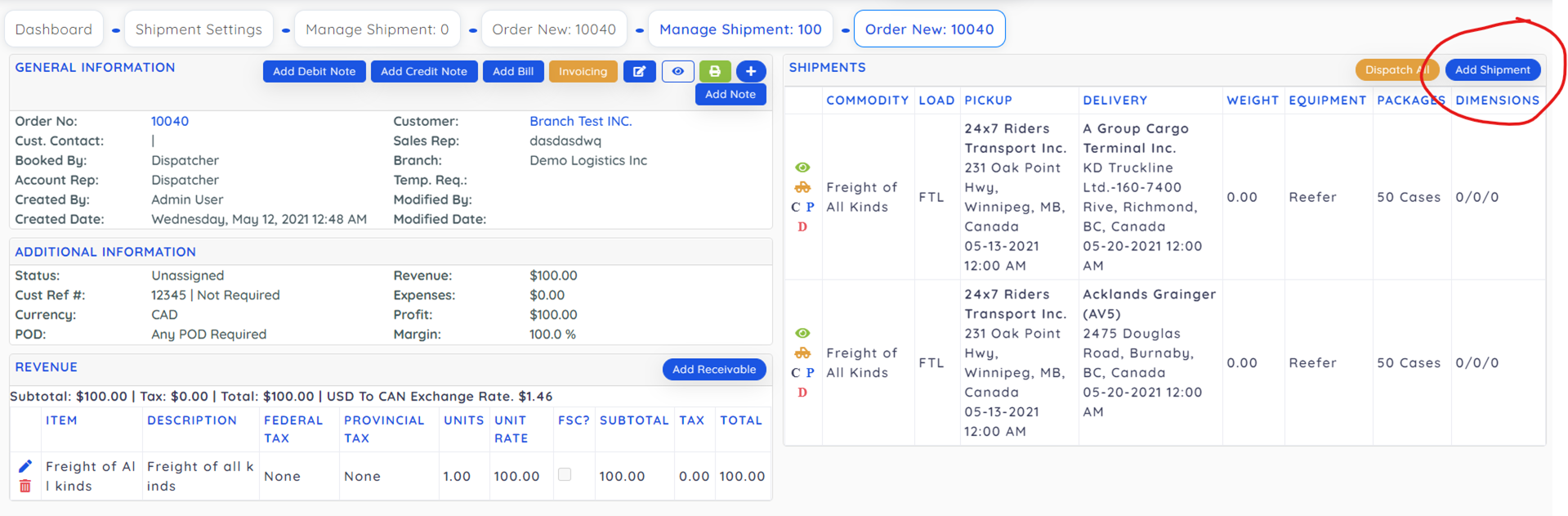Toggle the FSC checkbox in the revenue row
This screenshot has height=516, width=1568.
[x=565, y=474]
